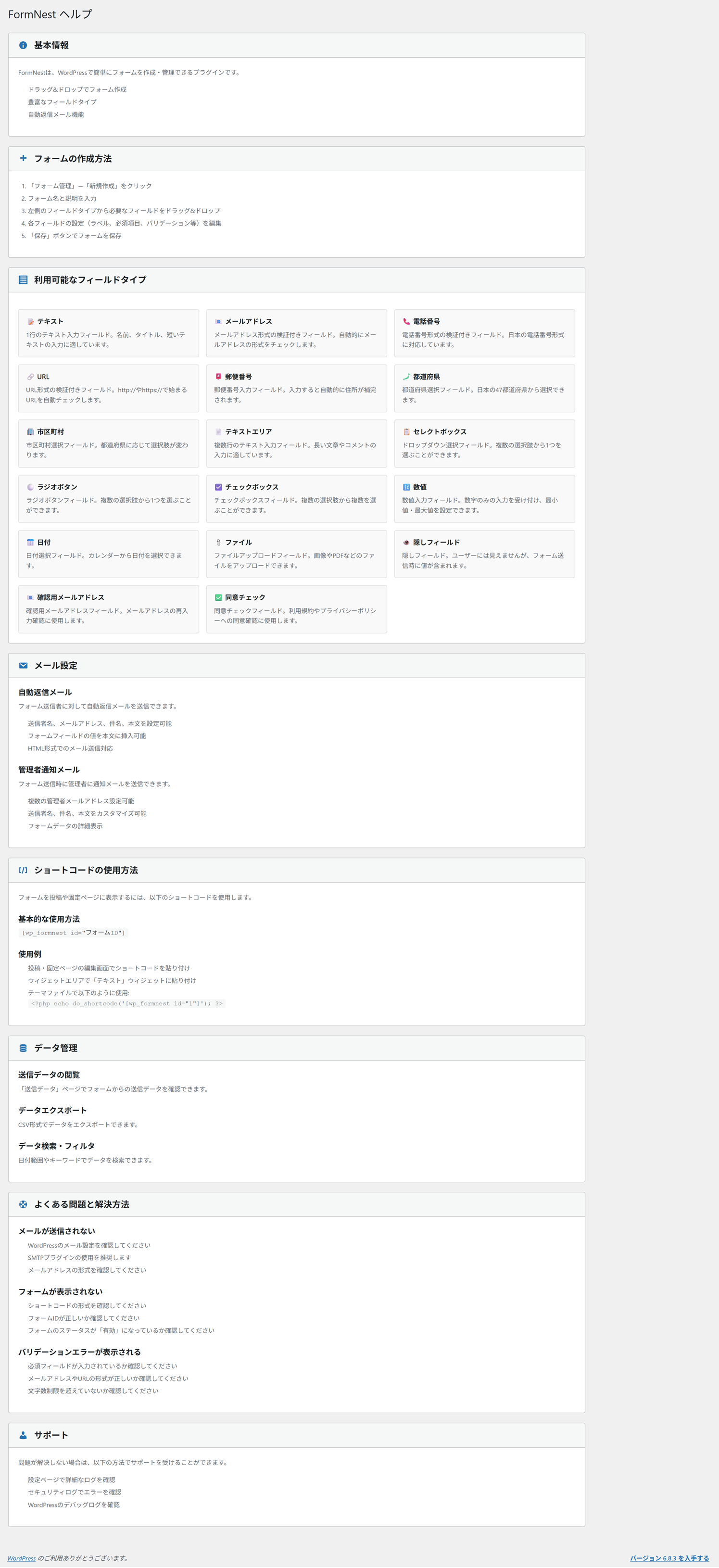Click the テキスト field type icon

[30, 321]
